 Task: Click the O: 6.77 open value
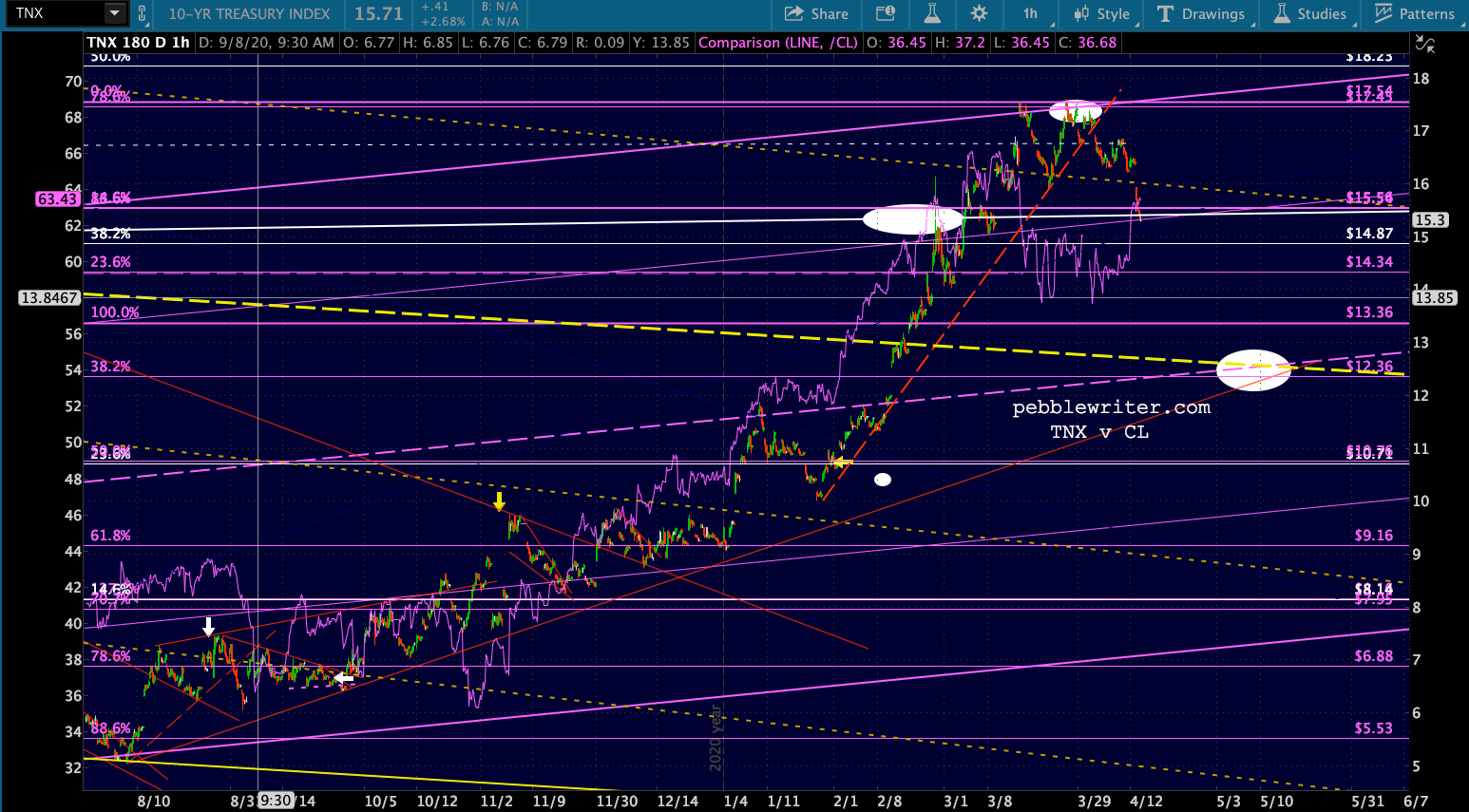pyautogui.click(x=369, y=43)
